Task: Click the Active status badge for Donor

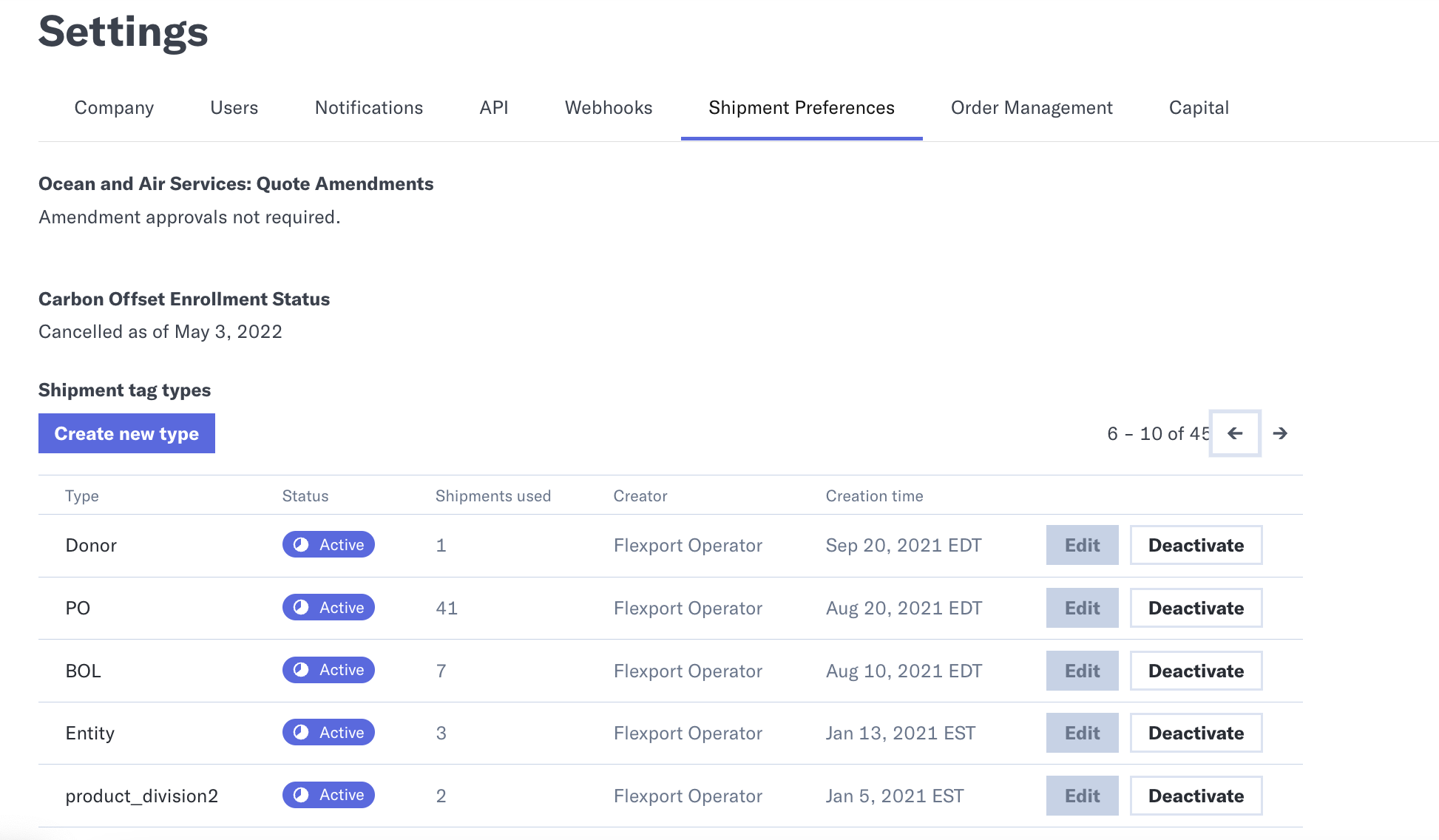Action: tap(328, 545)
